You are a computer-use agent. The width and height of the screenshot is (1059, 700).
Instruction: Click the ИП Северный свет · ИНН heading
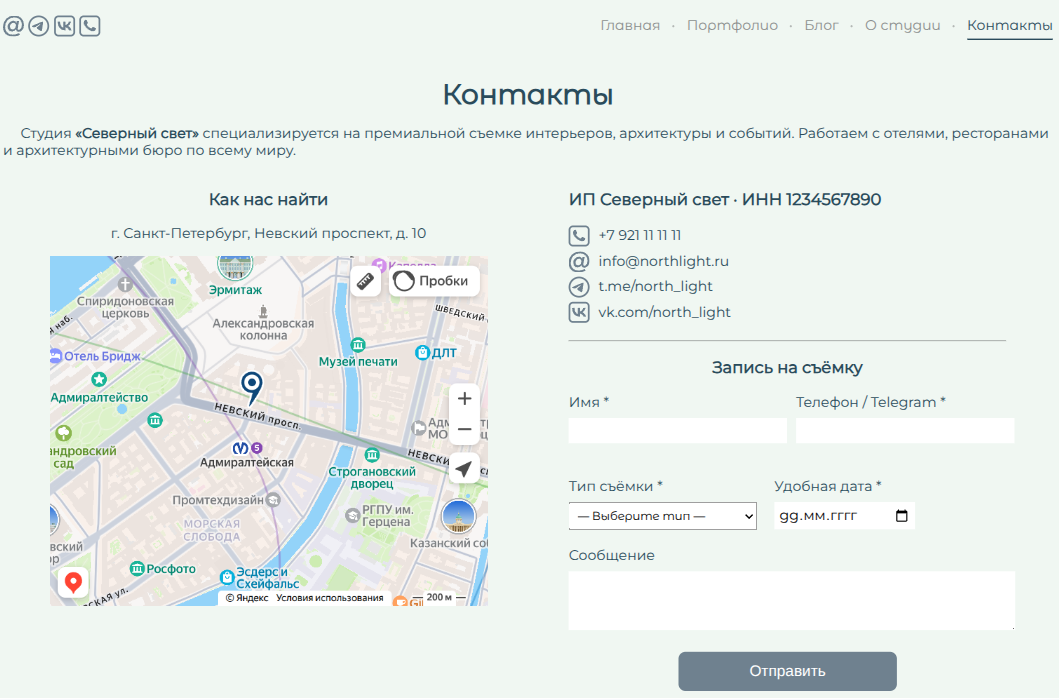click(725, 199)
